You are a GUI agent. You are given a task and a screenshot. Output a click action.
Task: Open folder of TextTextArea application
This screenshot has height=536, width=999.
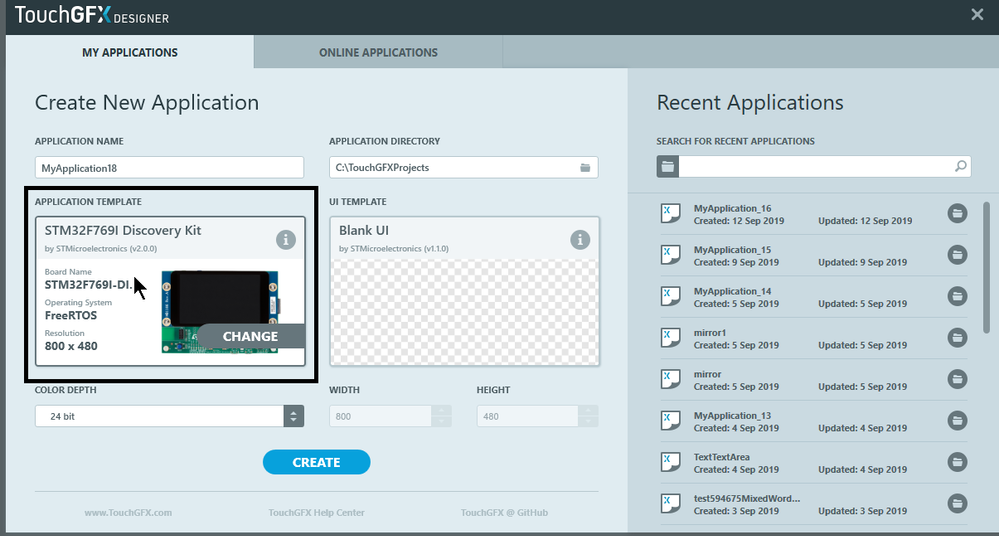pyautogui.click(x=957, y=462)
